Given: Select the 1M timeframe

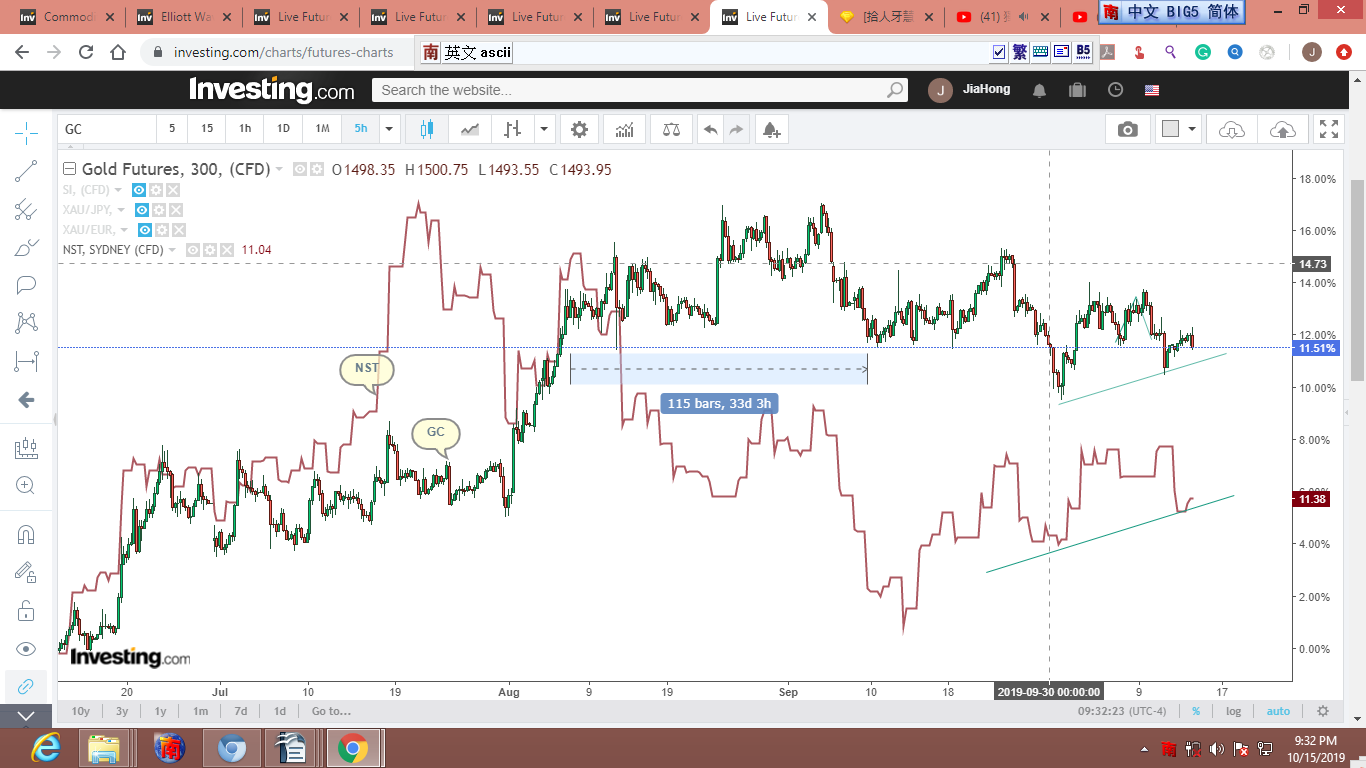Looking at the screenshot, I should point(322,129).
